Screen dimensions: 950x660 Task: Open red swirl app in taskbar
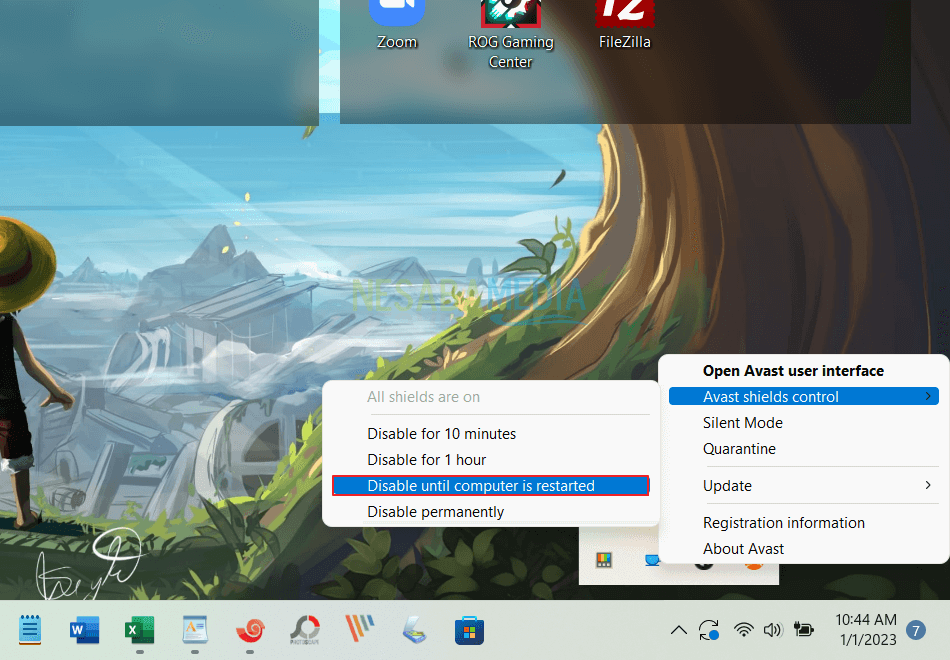coord(250,630)
